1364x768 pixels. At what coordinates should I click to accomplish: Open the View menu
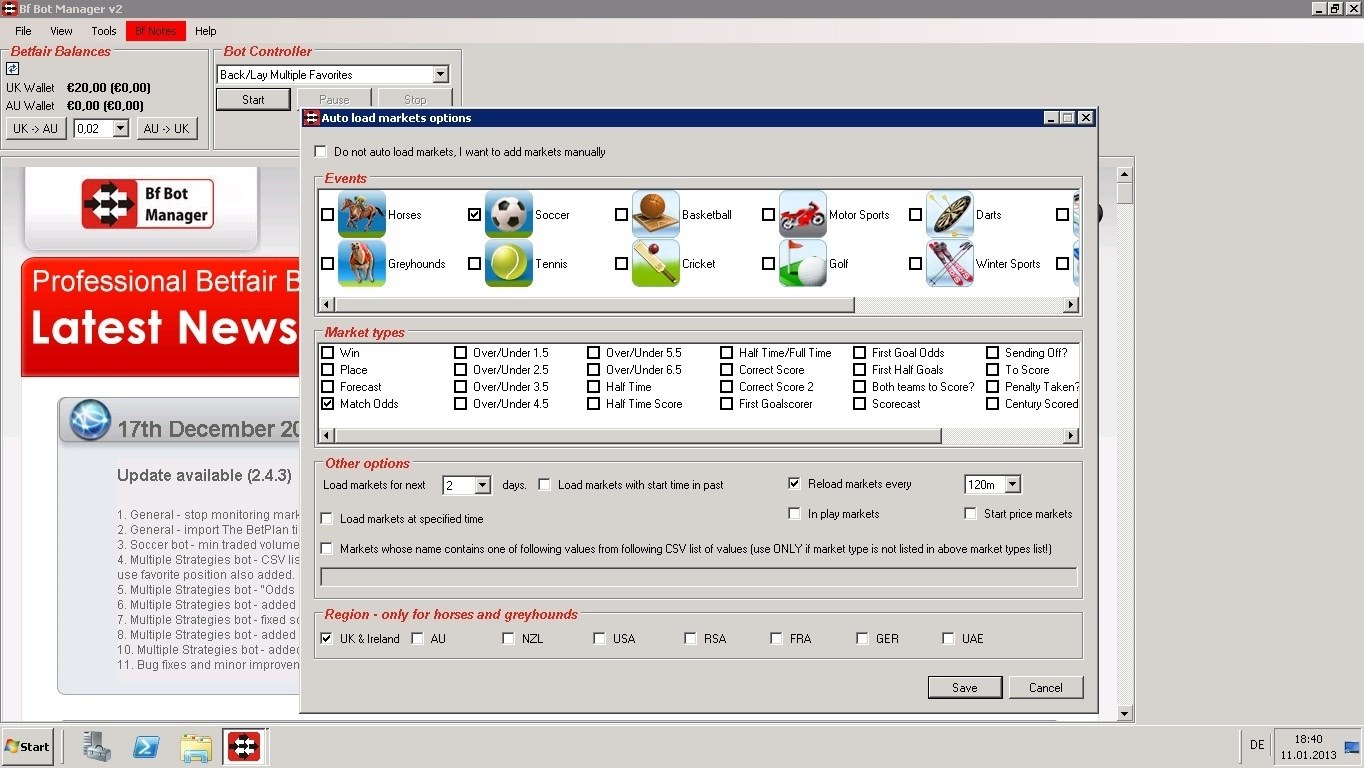(x=61, y=31)
